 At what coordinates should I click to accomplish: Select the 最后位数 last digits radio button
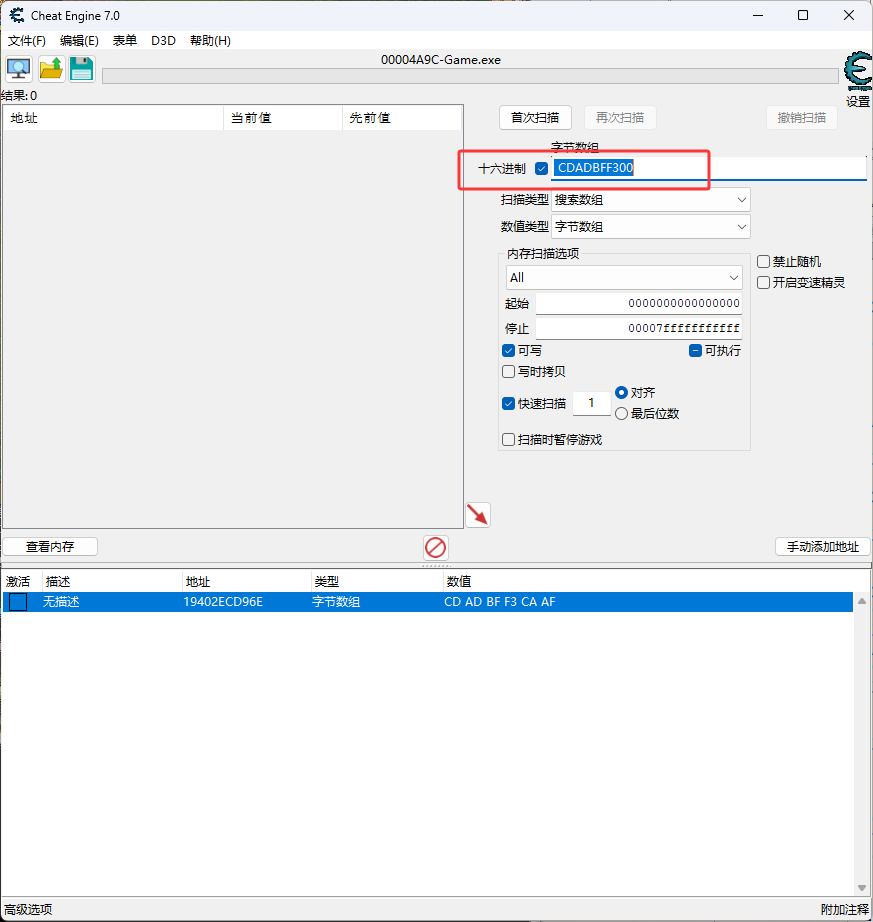tap(621, 414)
